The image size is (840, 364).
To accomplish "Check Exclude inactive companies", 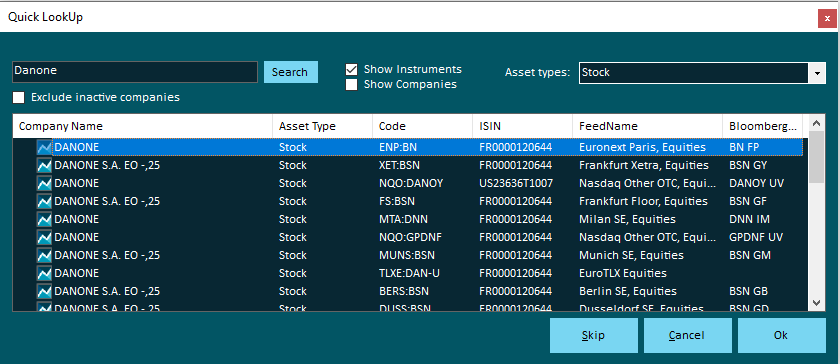I will click(19, 98).
